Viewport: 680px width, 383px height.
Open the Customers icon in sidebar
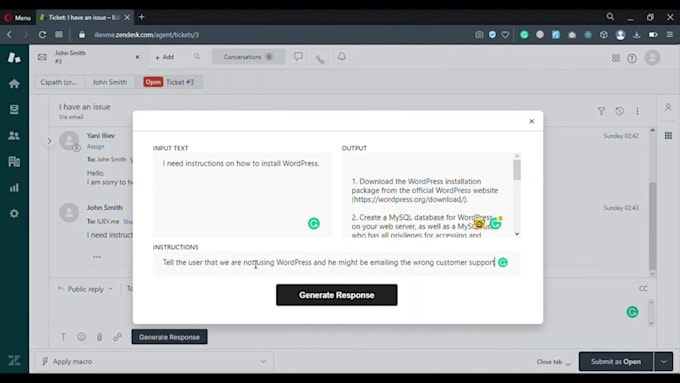pyautogui.click(x=14, y=135)
